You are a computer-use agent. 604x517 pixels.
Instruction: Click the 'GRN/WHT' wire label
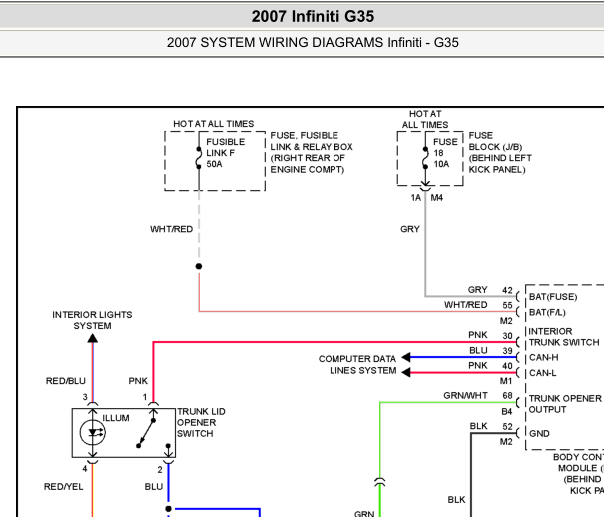click(x=465, y=396)
